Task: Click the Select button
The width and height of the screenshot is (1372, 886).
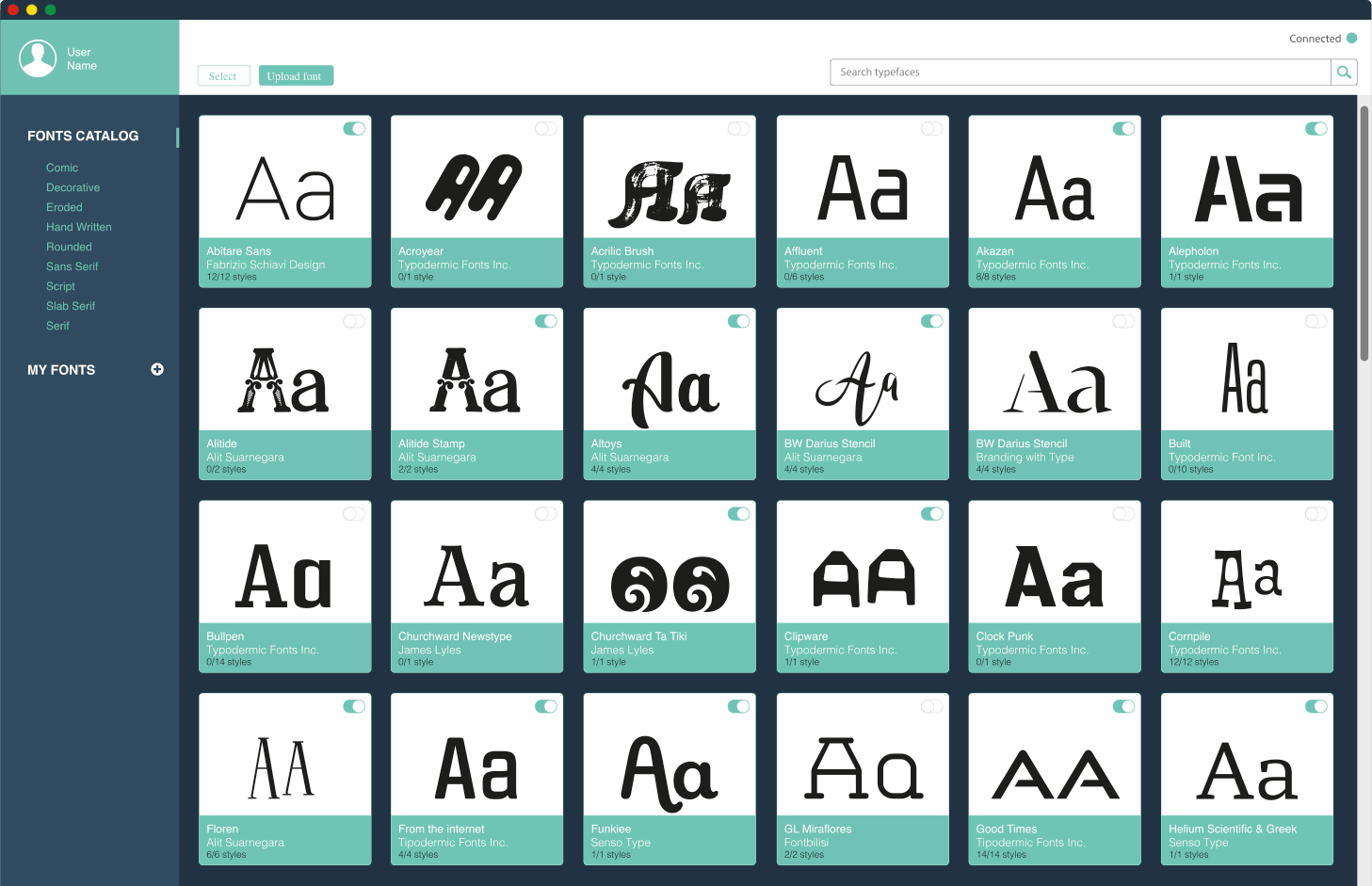Action: click(223, 76)
